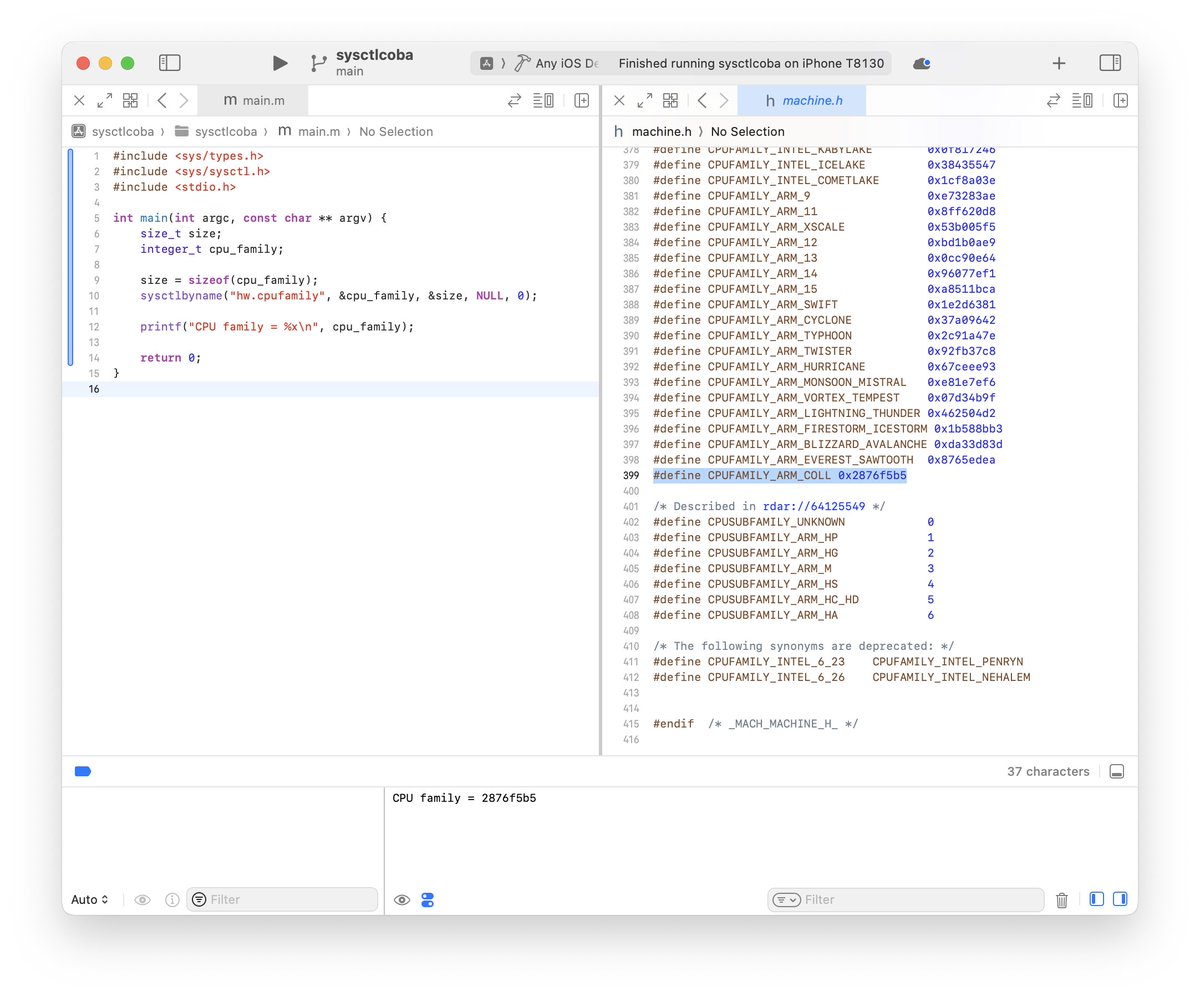Open editor options menu for main.m
The image size is (1200, 997).
click(x=543, y=100)
